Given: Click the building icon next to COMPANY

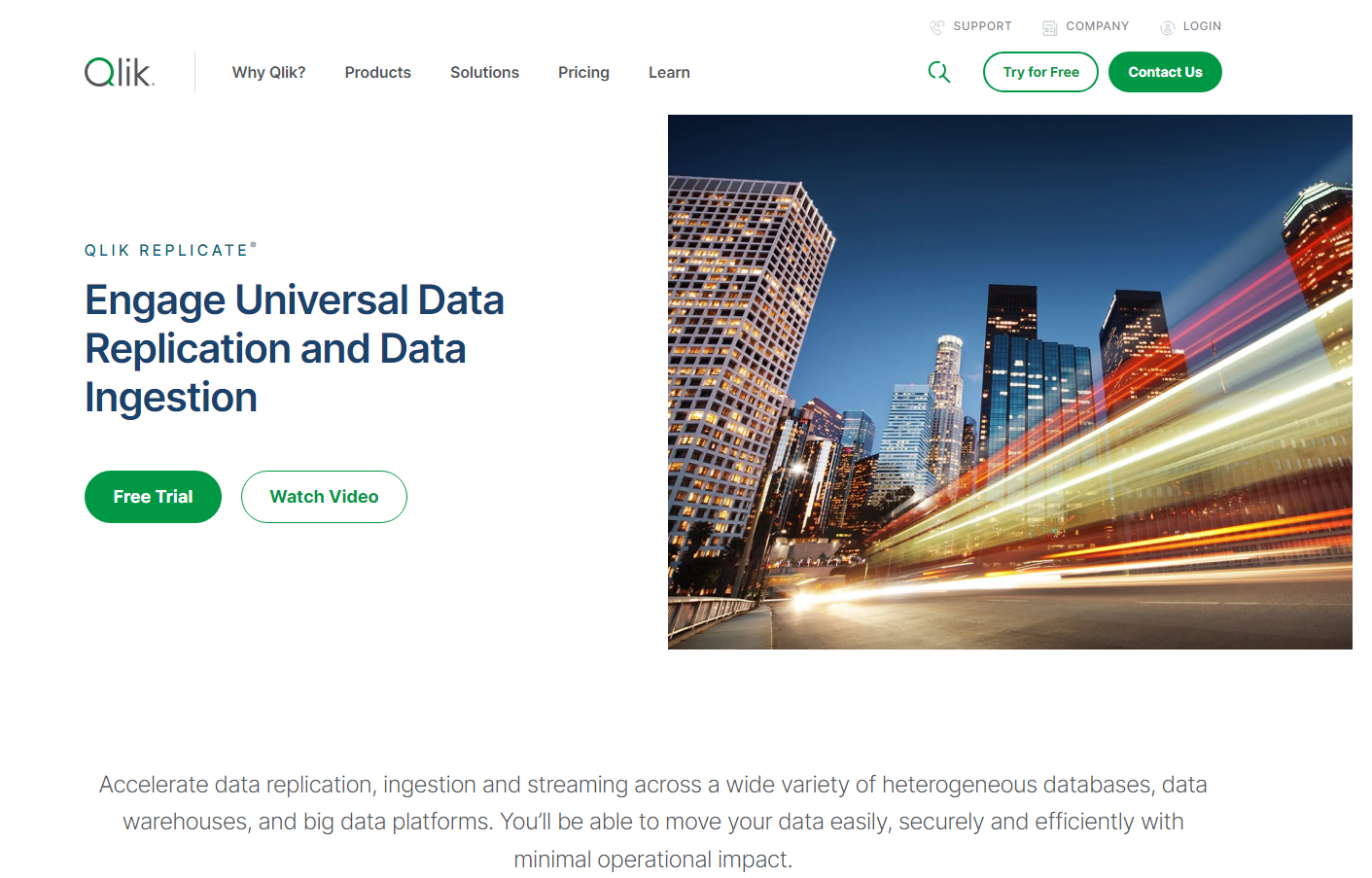Looking at the screenshot, I should click(x=1050, y=26).
